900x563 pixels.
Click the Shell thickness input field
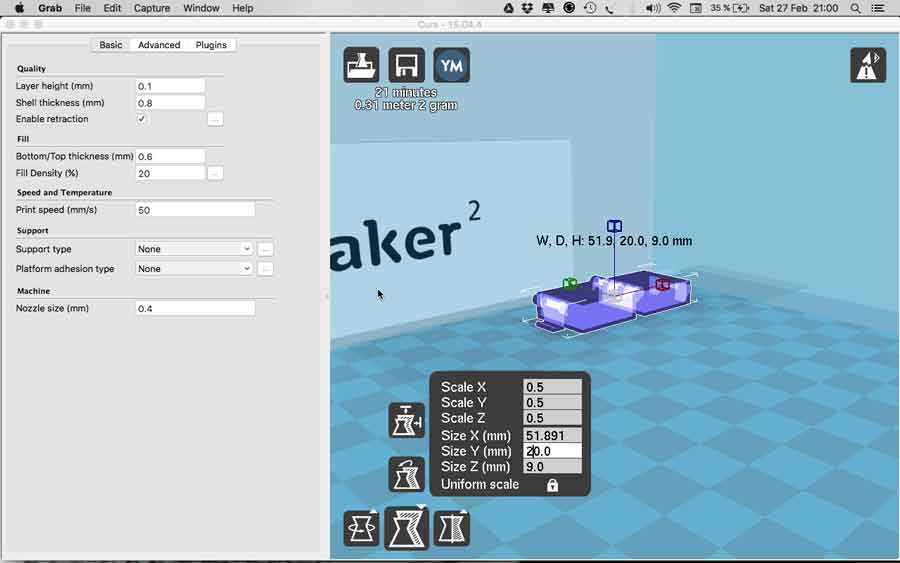point(170,103)
